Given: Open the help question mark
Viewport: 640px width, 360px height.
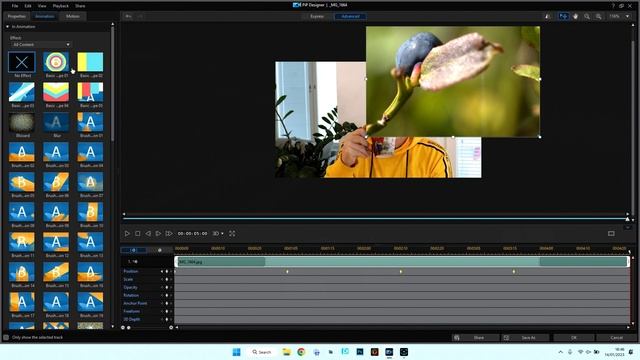Looking at the screenshot, I should coord(613,6).
